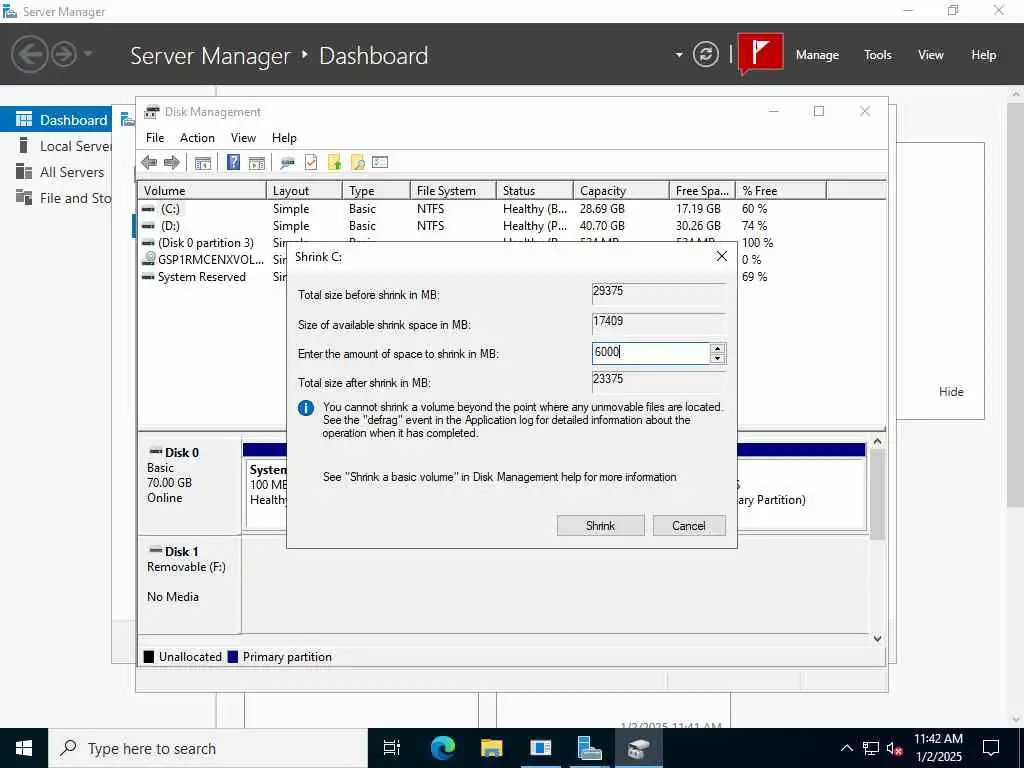Open Task View on the taskbar
Screen dimensions: 1024x768
392,748
